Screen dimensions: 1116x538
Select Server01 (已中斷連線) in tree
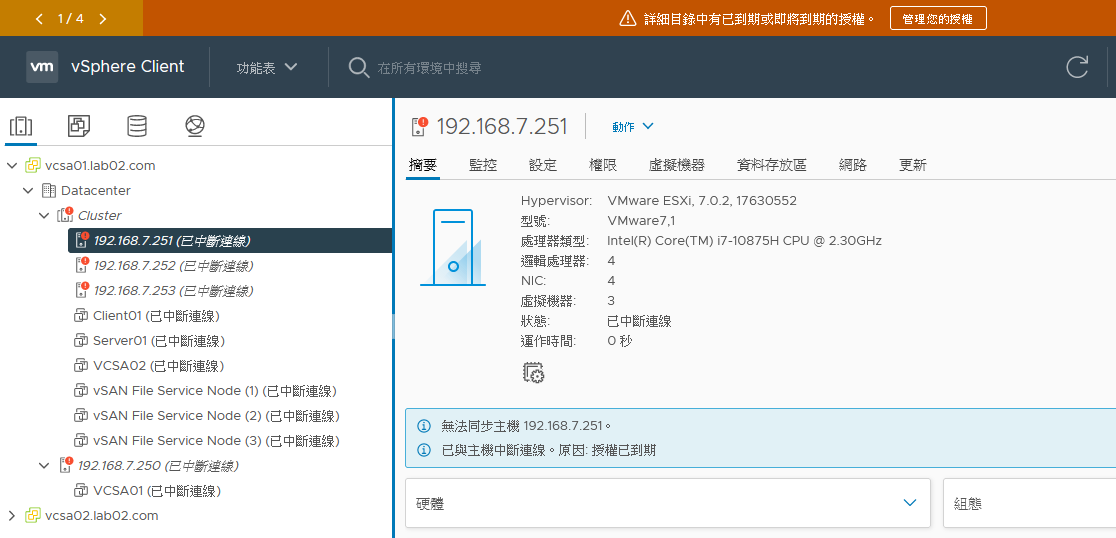click(x=159, y=341)
